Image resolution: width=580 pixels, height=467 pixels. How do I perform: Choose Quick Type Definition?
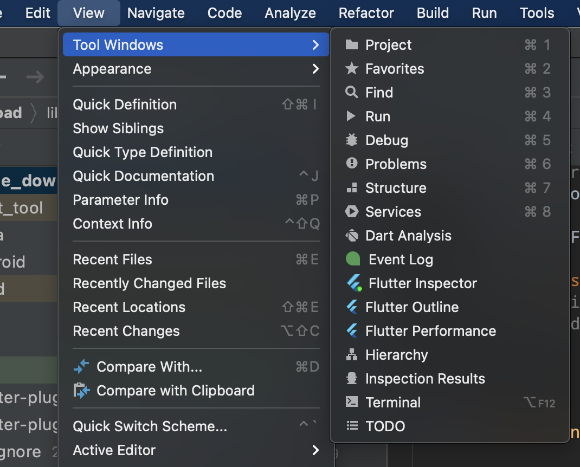tap(196, 152)
